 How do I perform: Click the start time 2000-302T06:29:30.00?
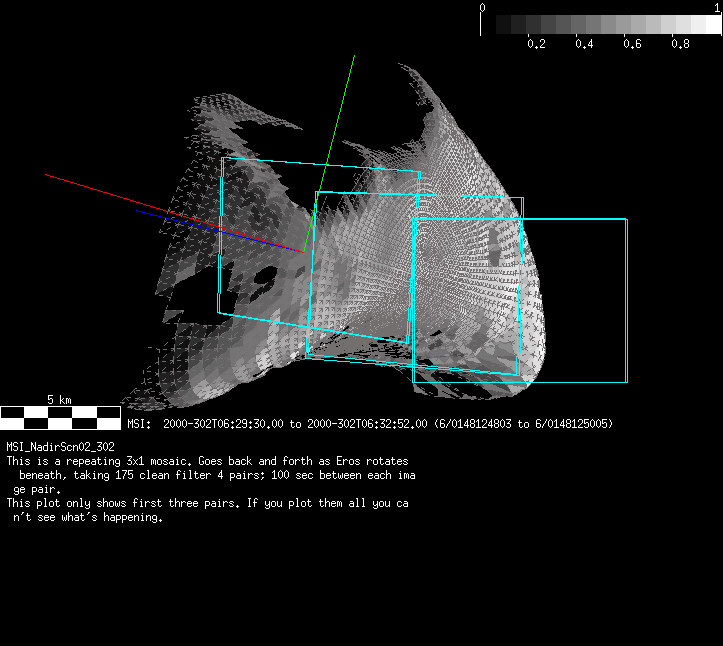(x=223, y=424)
